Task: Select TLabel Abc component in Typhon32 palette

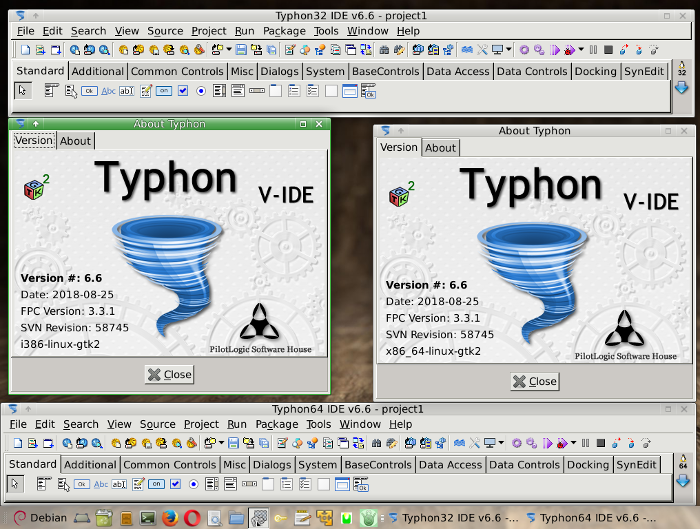Action: coord(108,91)
